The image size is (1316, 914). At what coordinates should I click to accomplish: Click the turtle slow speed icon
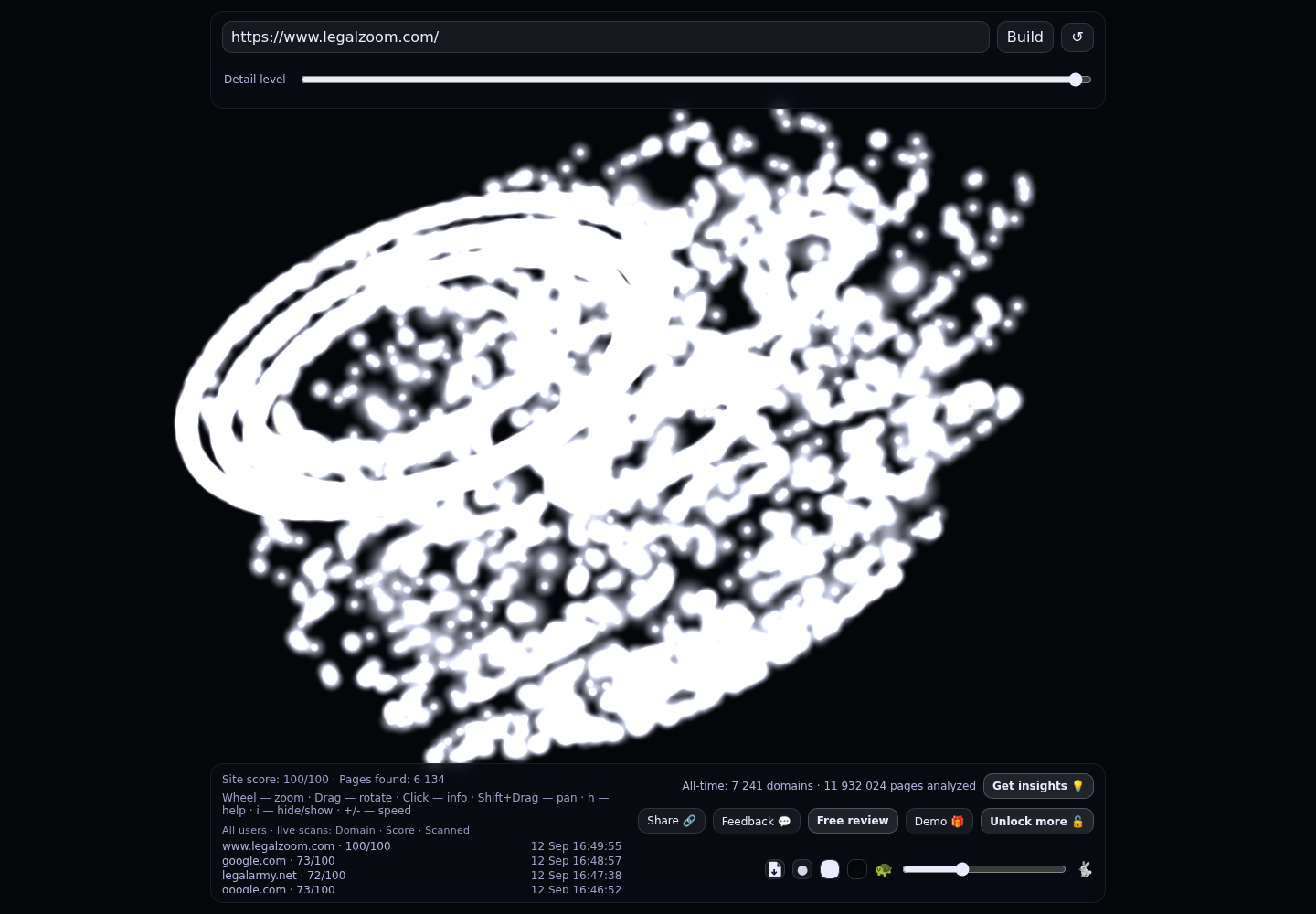click(884, 869)
